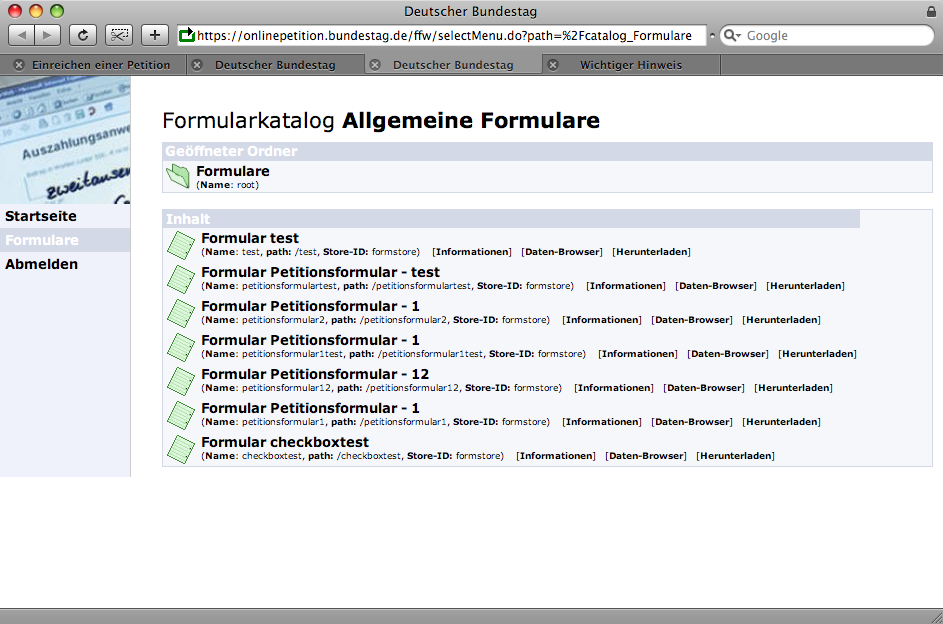
Task: Open Informationen for petitionsformular2
Action: (602, 320)
